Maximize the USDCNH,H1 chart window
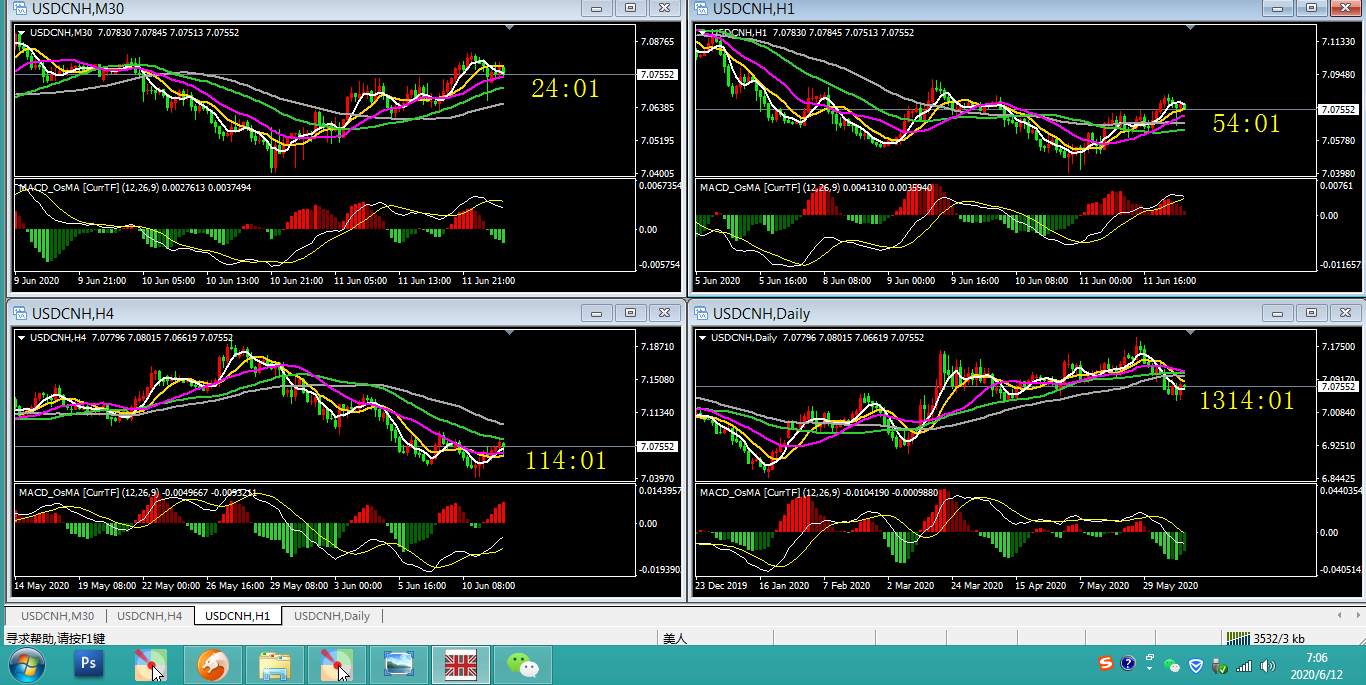The height and width of the screenshot is (685, 1366). click(x=1312, y=8)
